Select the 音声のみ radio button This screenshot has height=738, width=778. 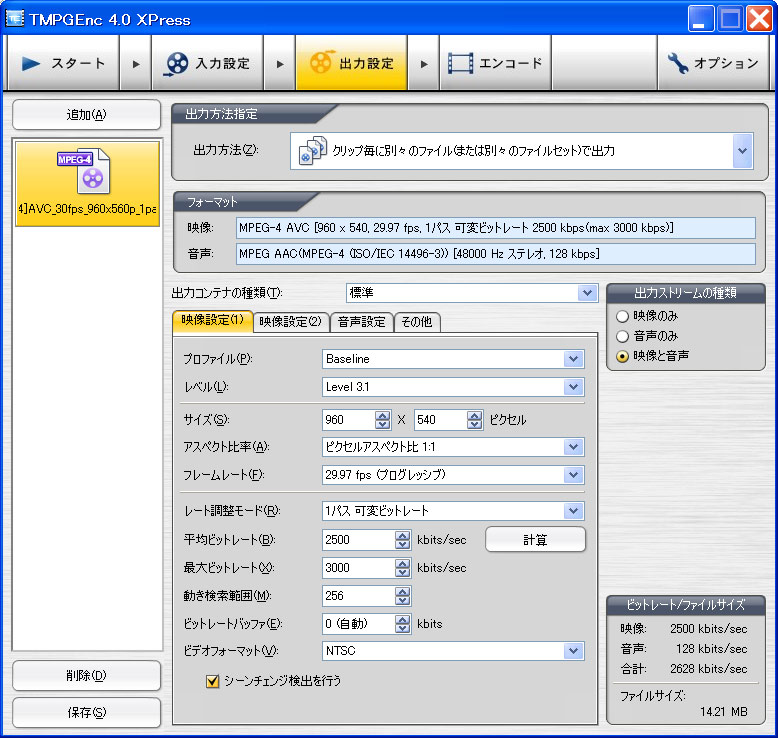(622, 336)
